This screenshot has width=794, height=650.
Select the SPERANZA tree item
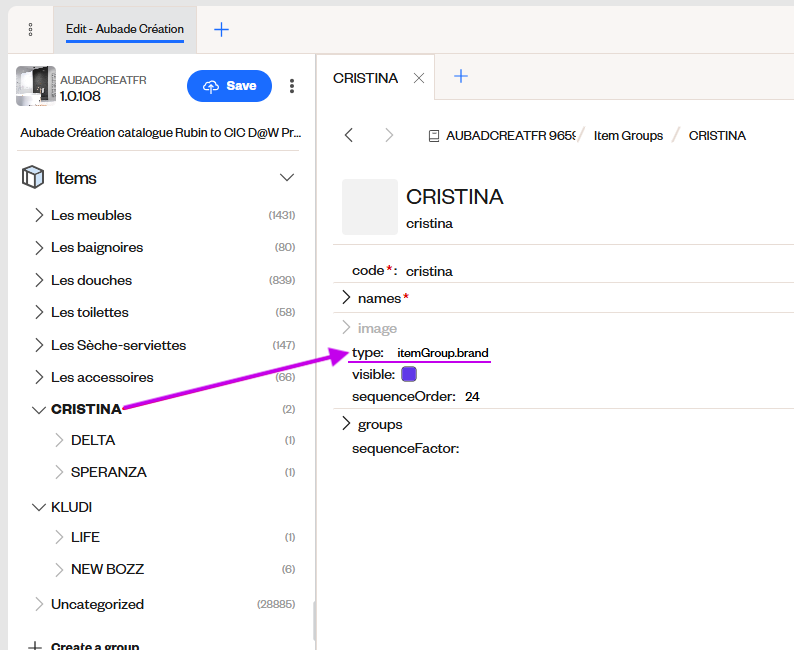[109, 472]
